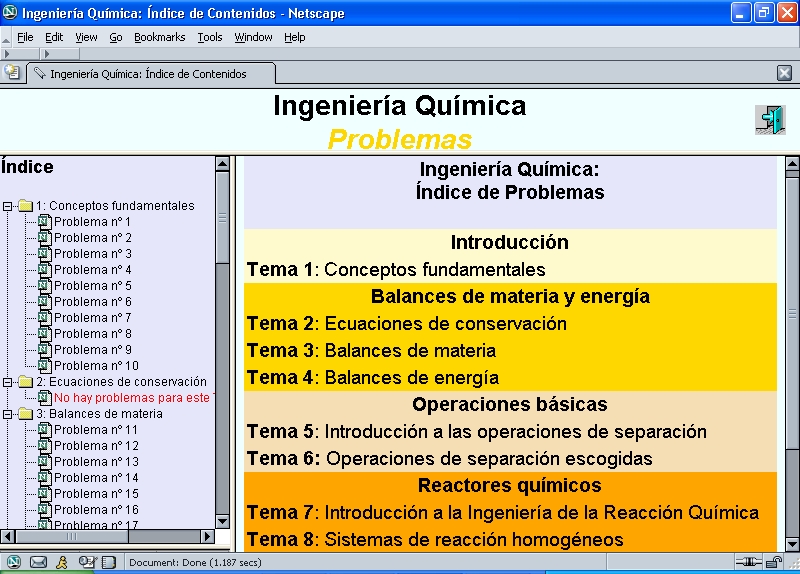Click the exit door icon in header
Image resolution: width=800 pixels, height=574 pixels.
(x=769, y=119)
